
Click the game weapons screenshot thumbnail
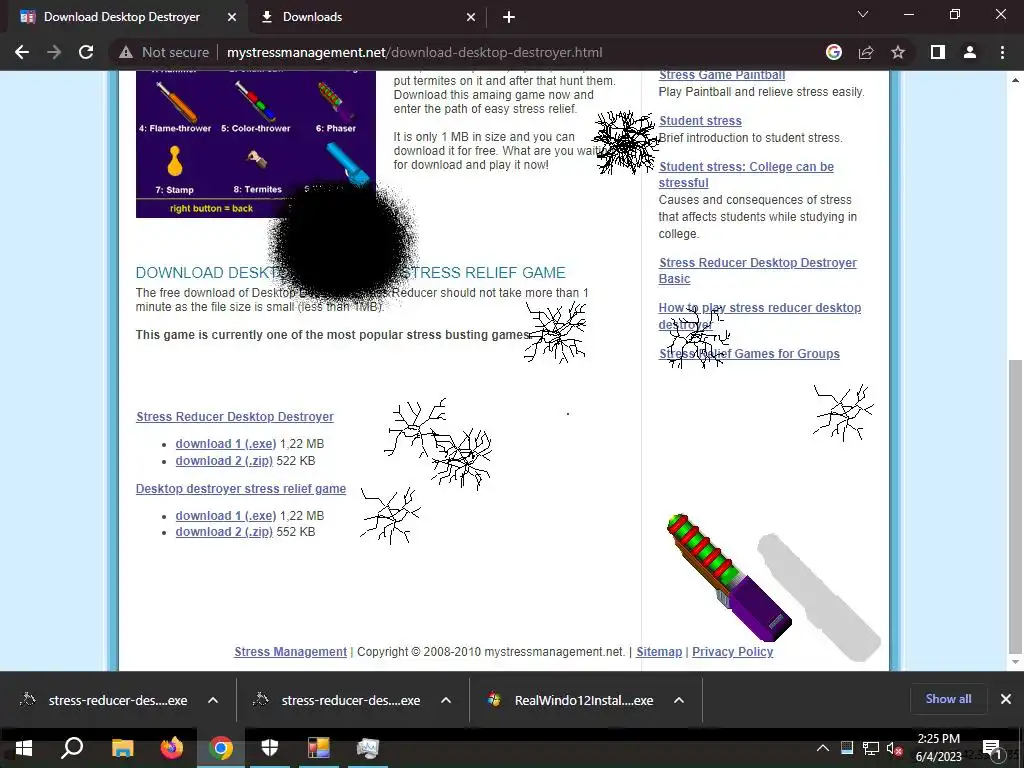(255, 144)
